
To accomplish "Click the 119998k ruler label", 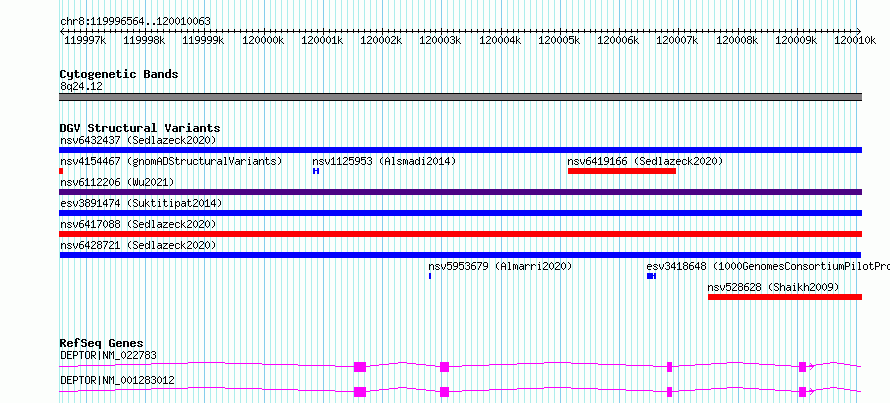I will click(144, 40).
